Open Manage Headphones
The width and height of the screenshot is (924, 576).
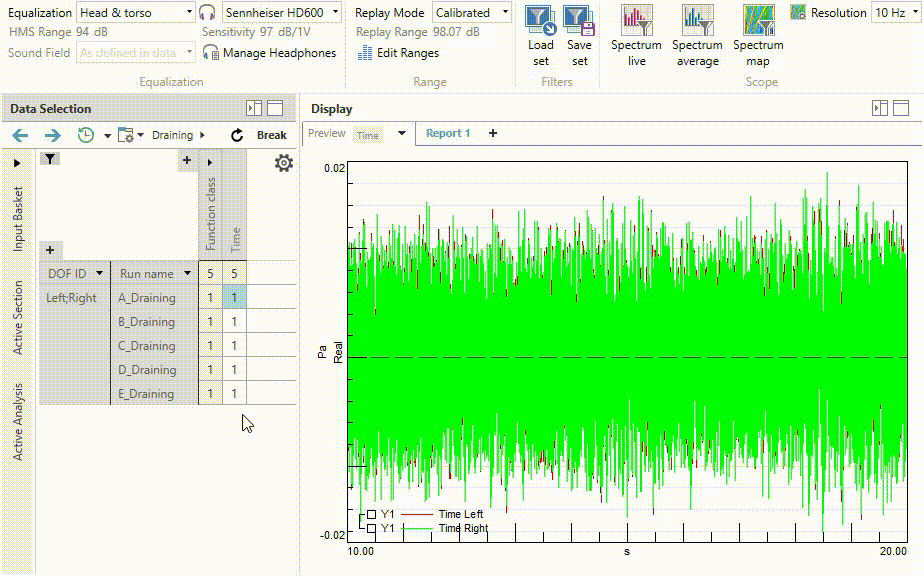pyautogui.click(x=270, y=53)
